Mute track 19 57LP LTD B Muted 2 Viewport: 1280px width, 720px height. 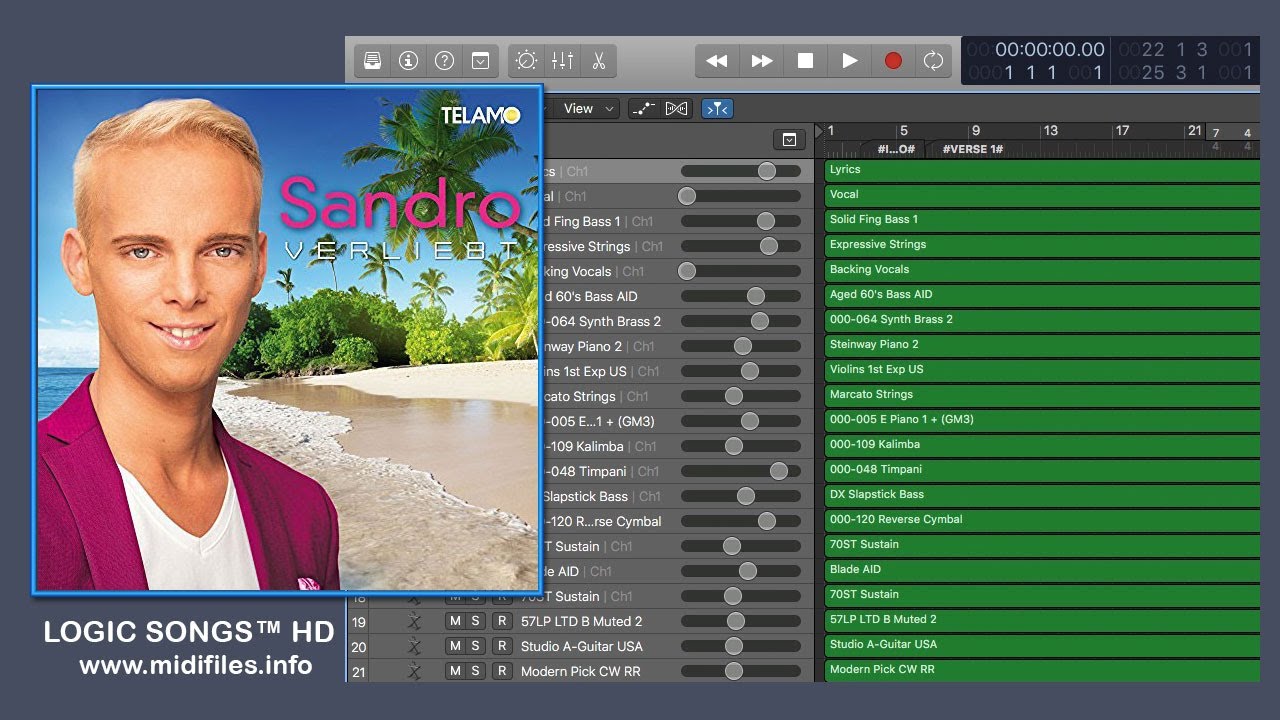pyautogui.click(x=455, y=621)
